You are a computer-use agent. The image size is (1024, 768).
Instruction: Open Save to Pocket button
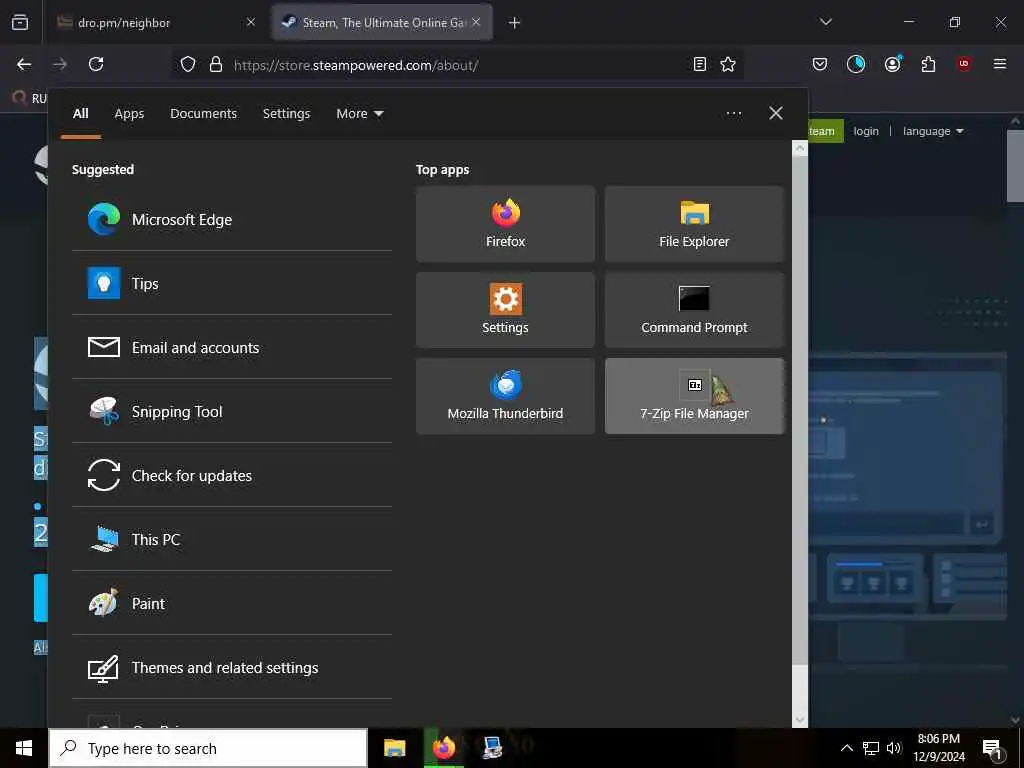820,64
